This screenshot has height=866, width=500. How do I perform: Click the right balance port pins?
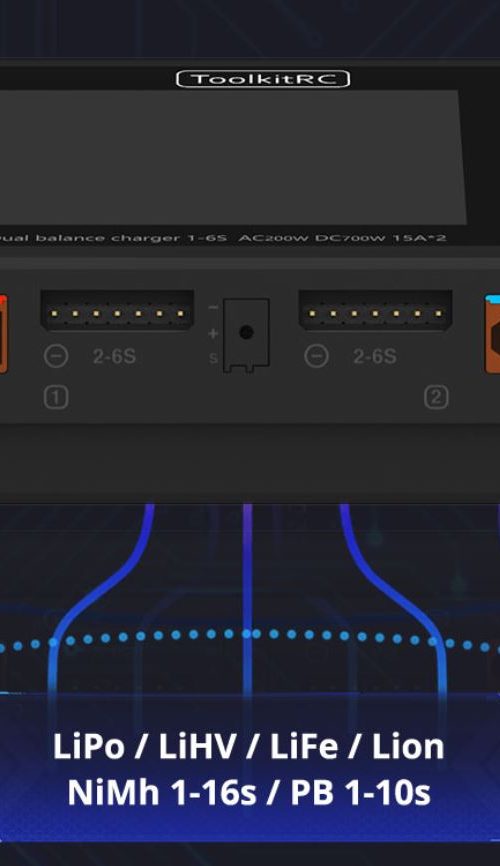tap(375, 313)
